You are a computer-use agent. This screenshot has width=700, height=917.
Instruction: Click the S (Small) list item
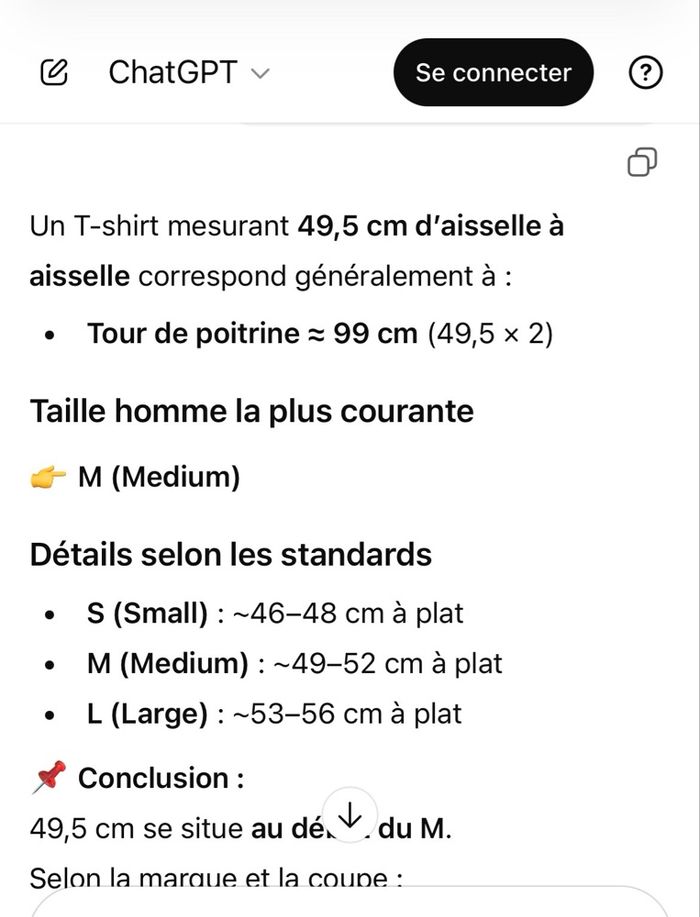pyautogui.click(x=275, y=613)
